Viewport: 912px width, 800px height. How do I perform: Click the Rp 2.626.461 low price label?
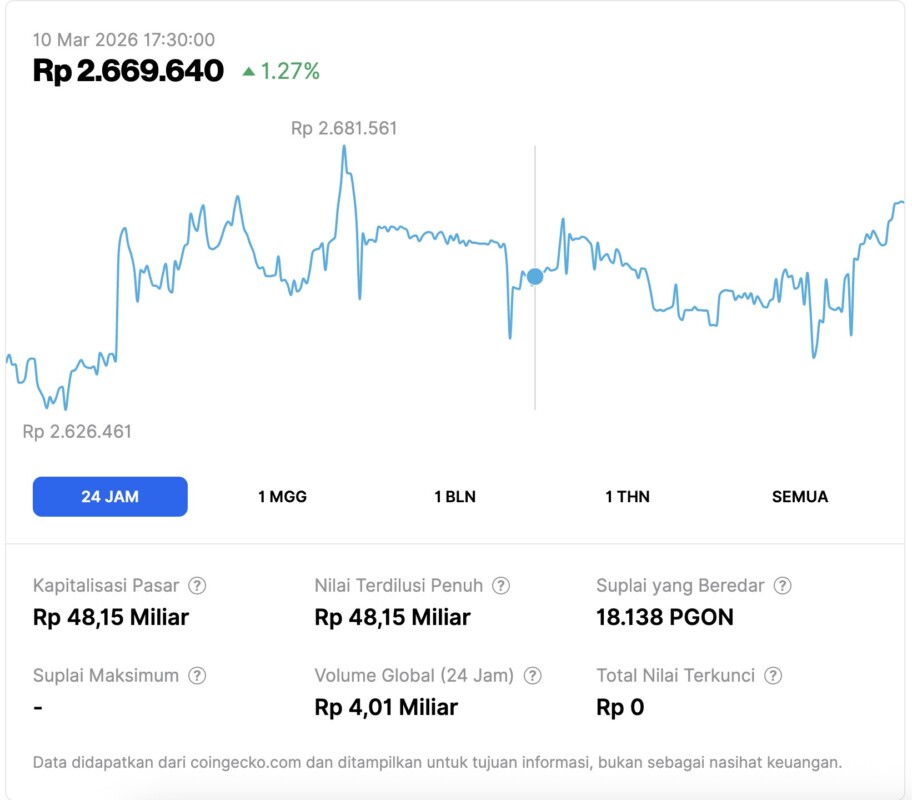pyautogui.click(x=78, y=432)
